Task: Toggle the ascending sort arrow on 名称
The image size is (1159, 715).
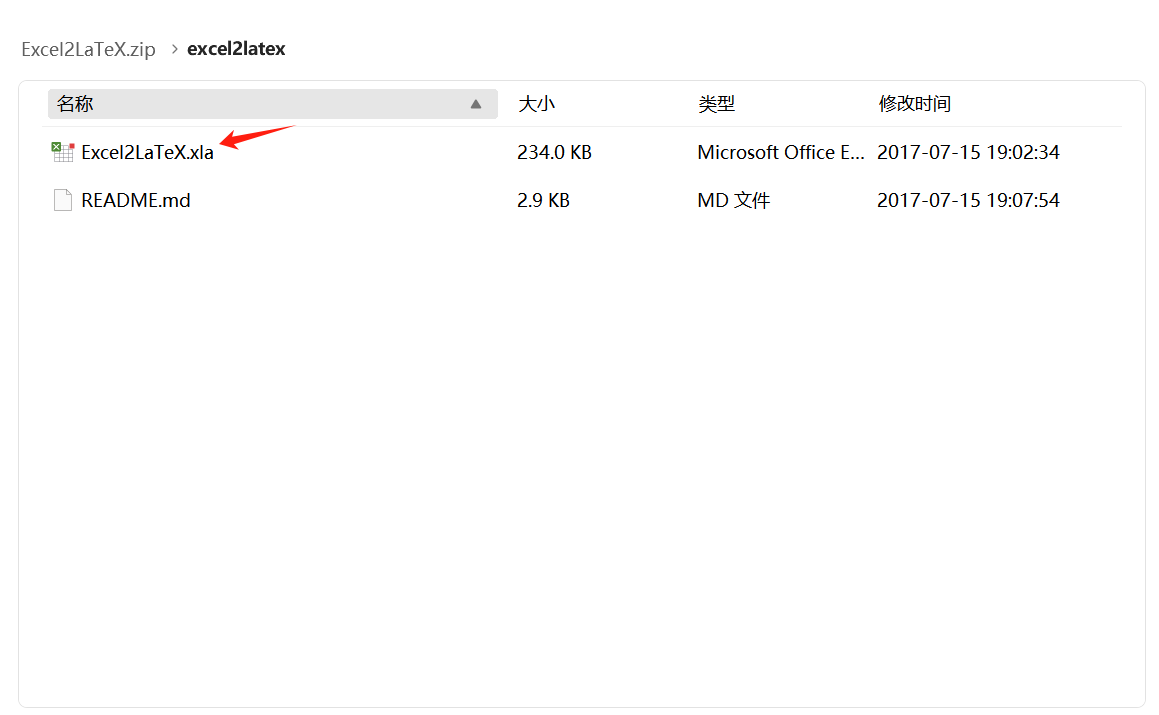Action: pos(476,103)
